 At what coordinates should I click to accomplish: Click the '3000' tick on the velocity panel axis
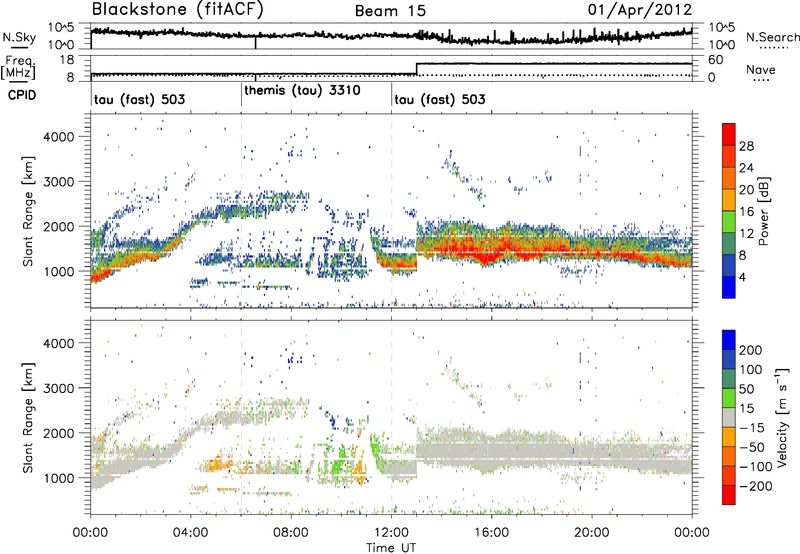coord(59,388)
